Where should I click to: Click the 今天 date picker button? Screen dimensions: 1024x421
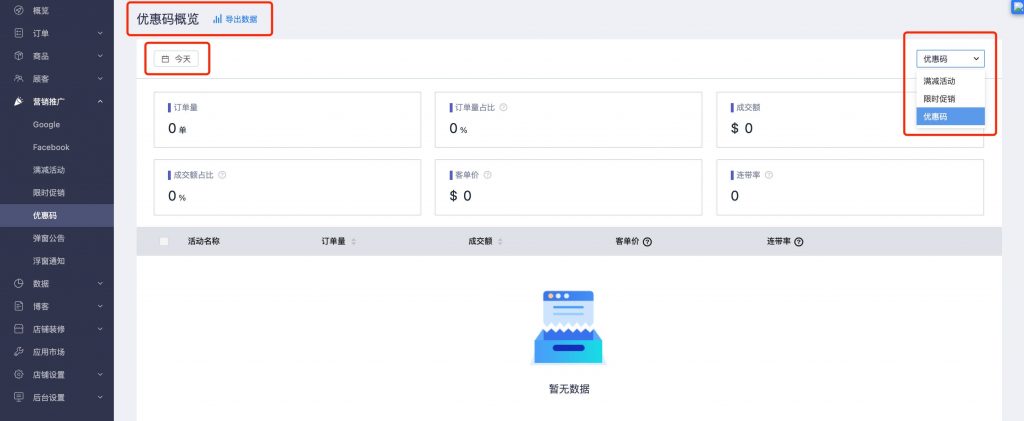pyautogui.click(x=176, y=59)
